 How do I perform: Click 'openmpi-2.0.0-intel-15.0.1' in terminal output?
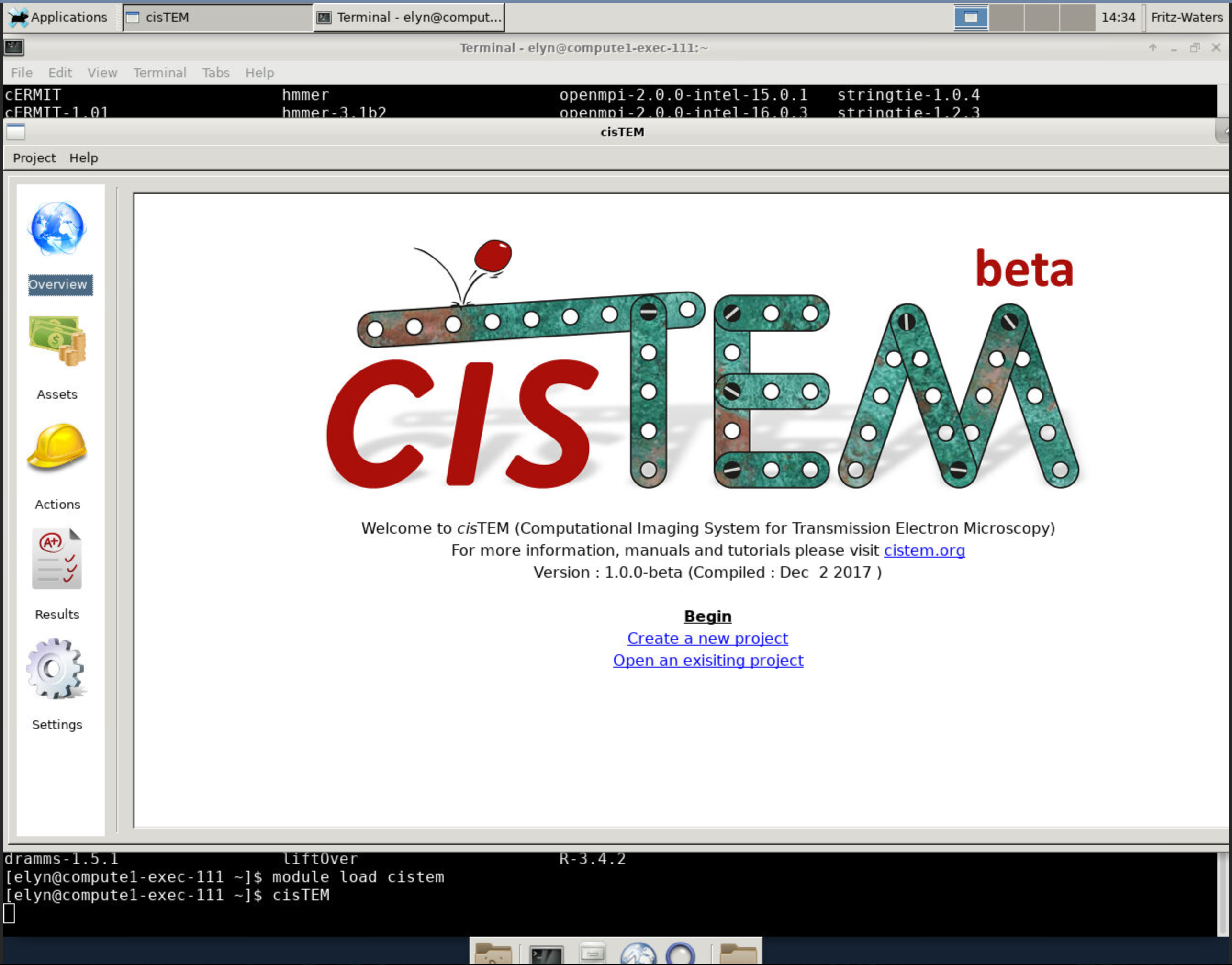(x=683, y=94)
